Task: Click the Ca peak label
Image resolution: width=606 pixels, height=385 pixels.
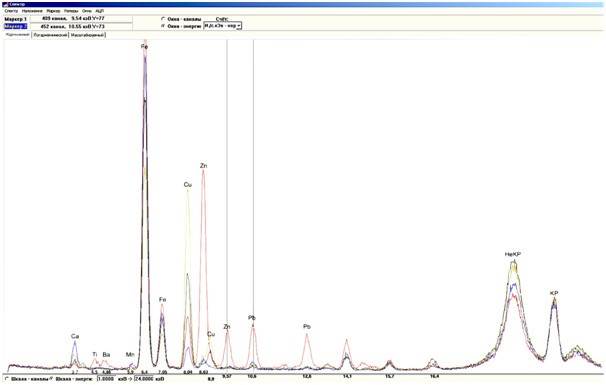Action: click(x=75, y=336)
